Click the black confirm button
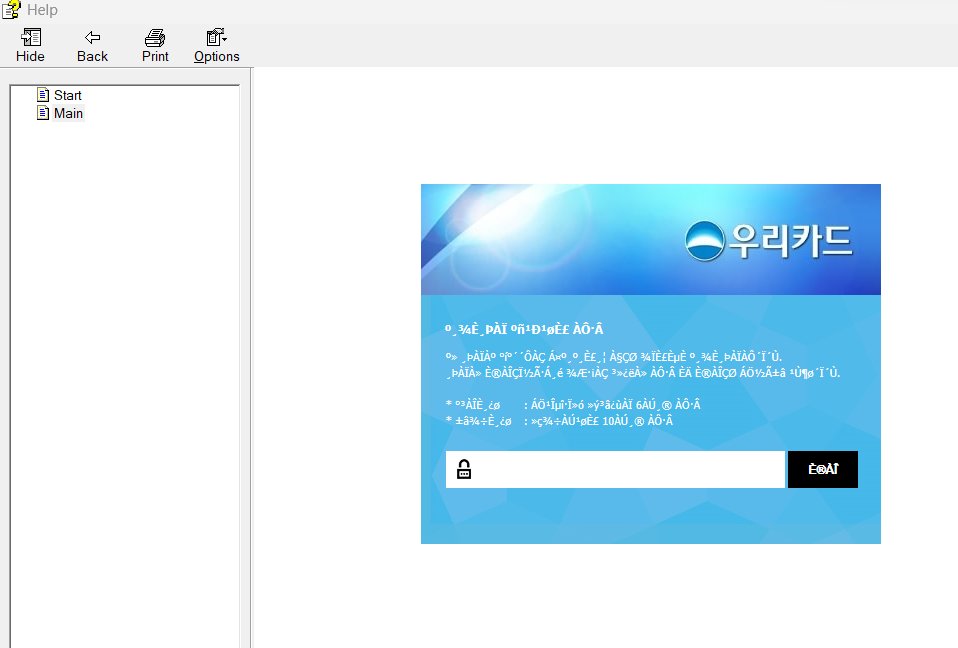Screen dimensions: 958x648 pos(822,469)
